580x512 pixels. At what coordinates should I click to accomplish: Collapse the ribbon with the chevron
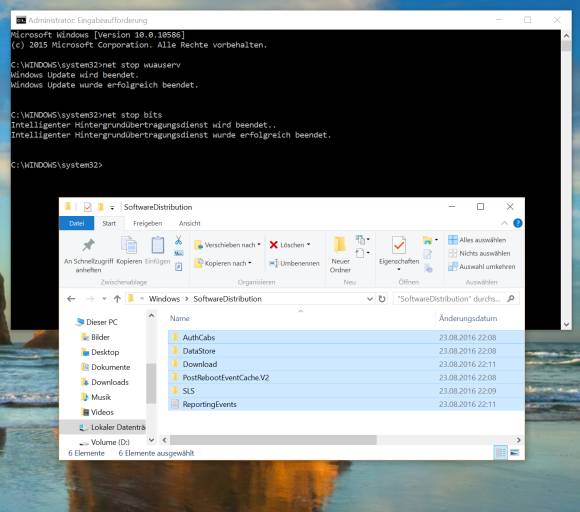coord(504,223)
